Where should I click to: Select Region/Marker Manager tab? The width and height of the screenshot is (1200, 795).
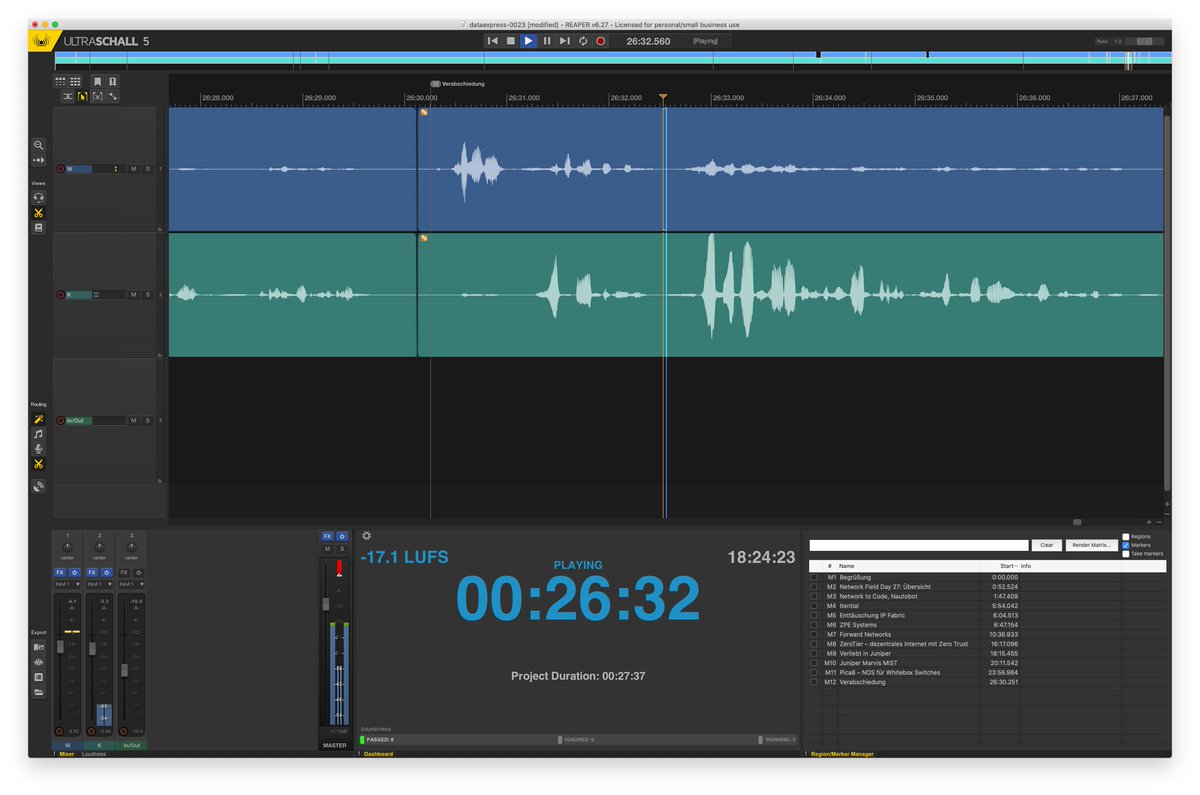pyautogui.click(x=842, y=754)
